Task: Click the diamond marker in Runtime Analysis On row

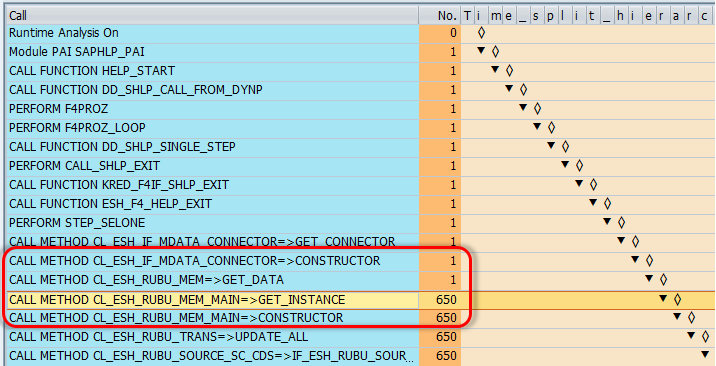Action: (x=481, y=32)
